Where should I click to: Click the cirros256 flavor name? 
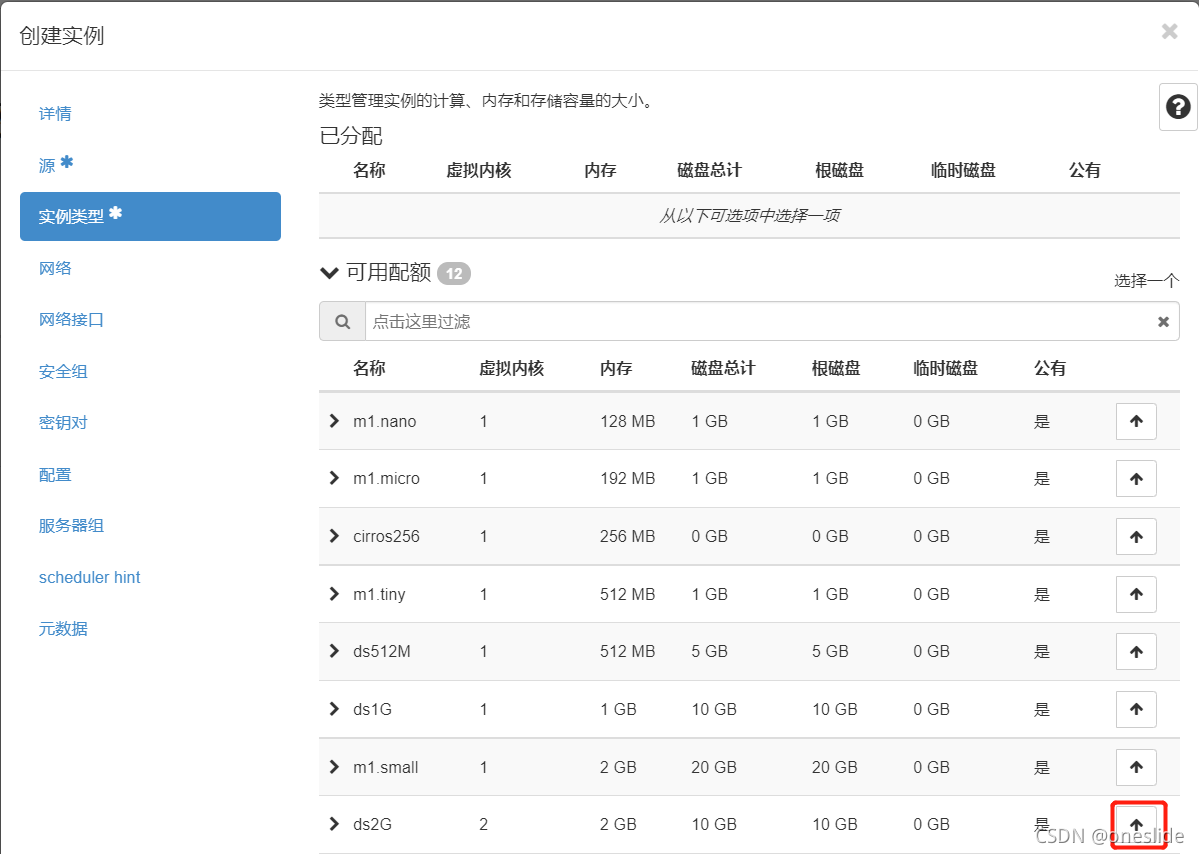(386, 537)
